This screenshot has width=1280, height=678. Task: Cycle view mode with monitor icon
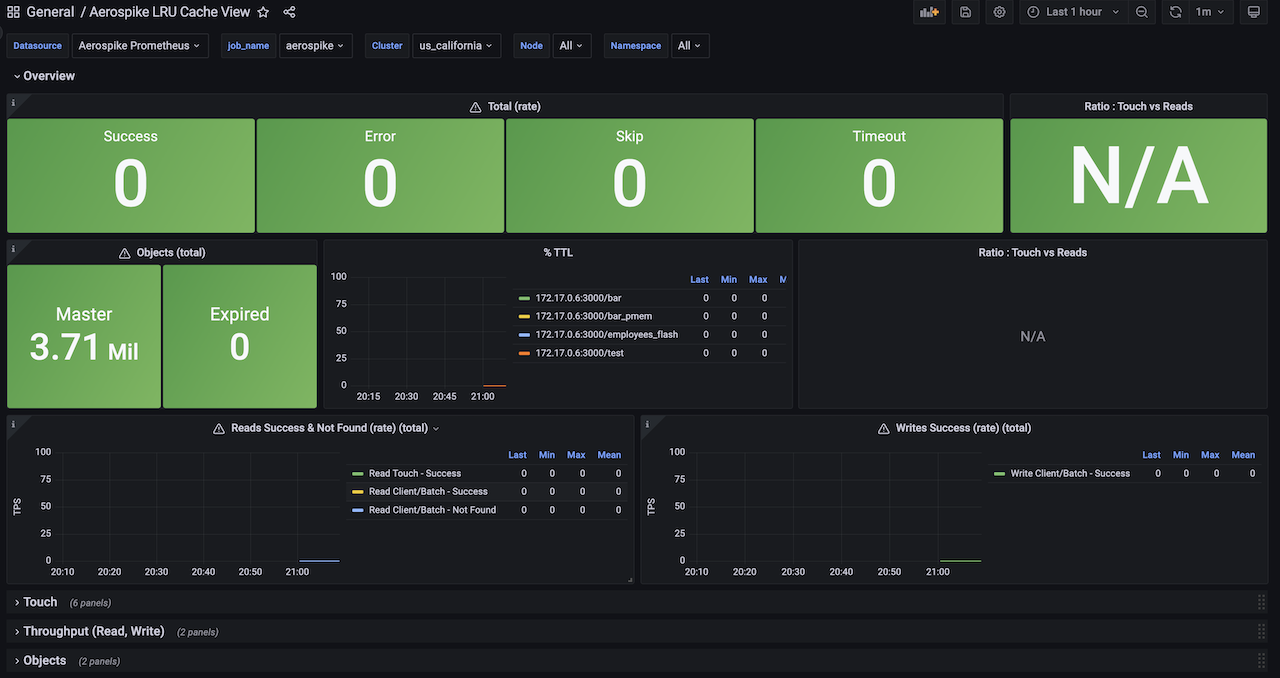1254,12
